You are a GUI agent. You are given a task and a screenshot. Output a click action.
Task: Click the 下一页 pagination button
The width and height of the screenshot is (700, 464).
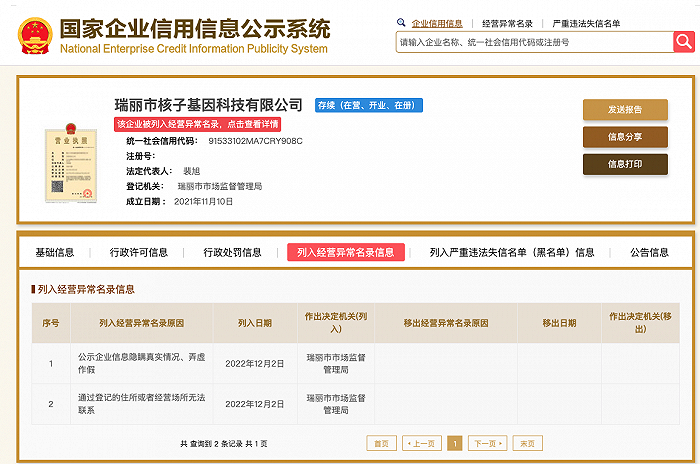487,443
